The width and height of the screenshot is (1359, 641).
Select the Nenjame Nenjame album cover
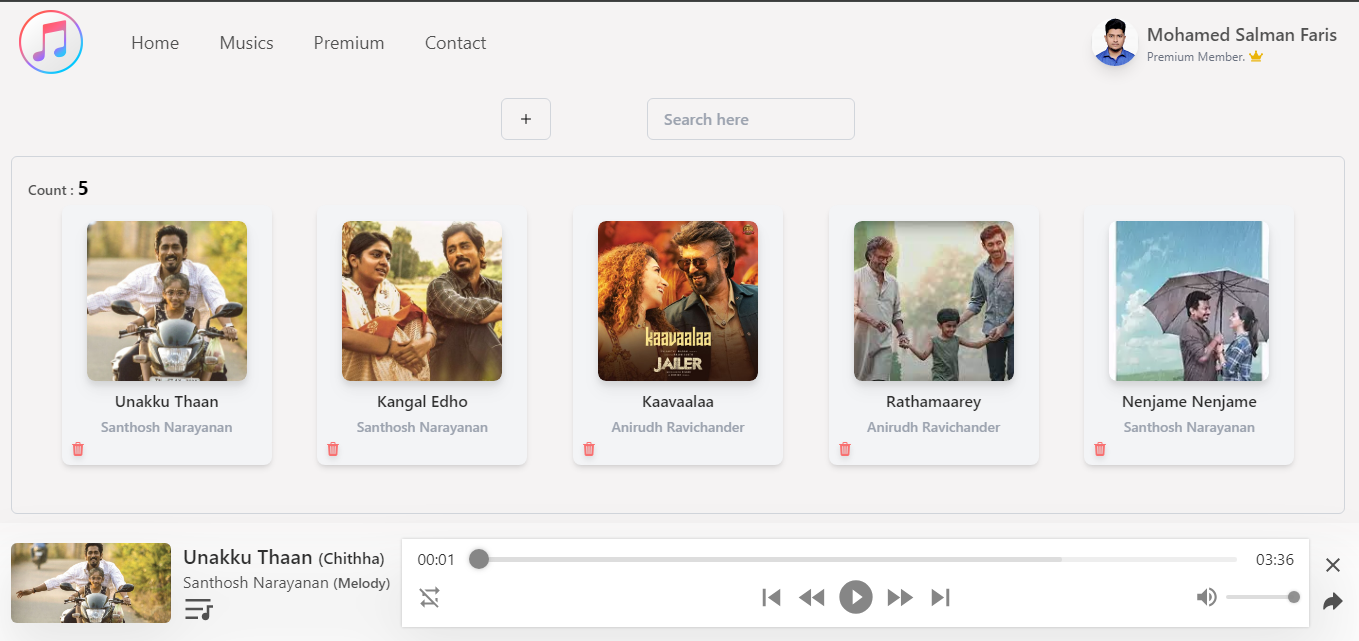pos(1189,301)
